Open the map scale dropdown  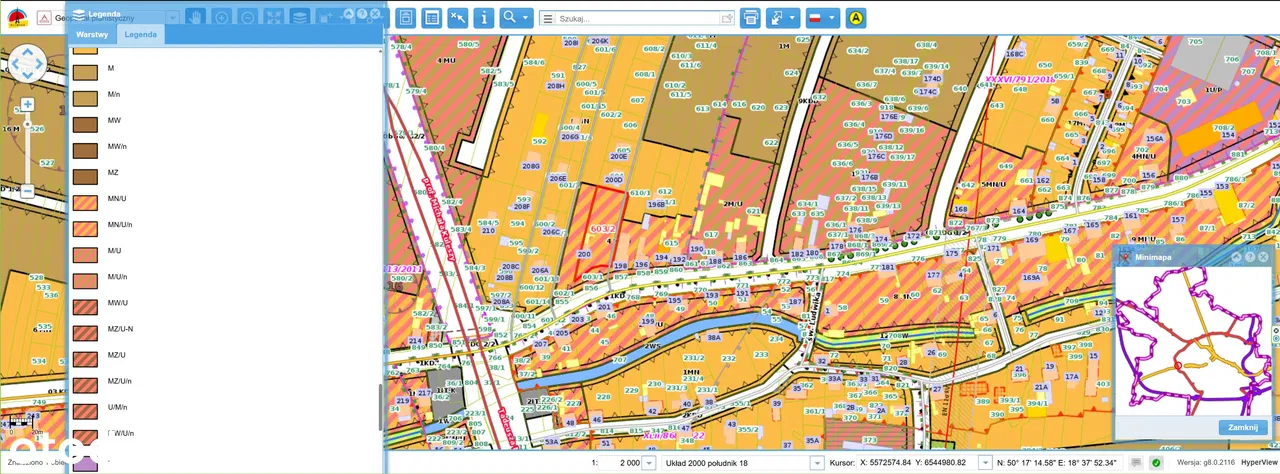coord(648,463)
